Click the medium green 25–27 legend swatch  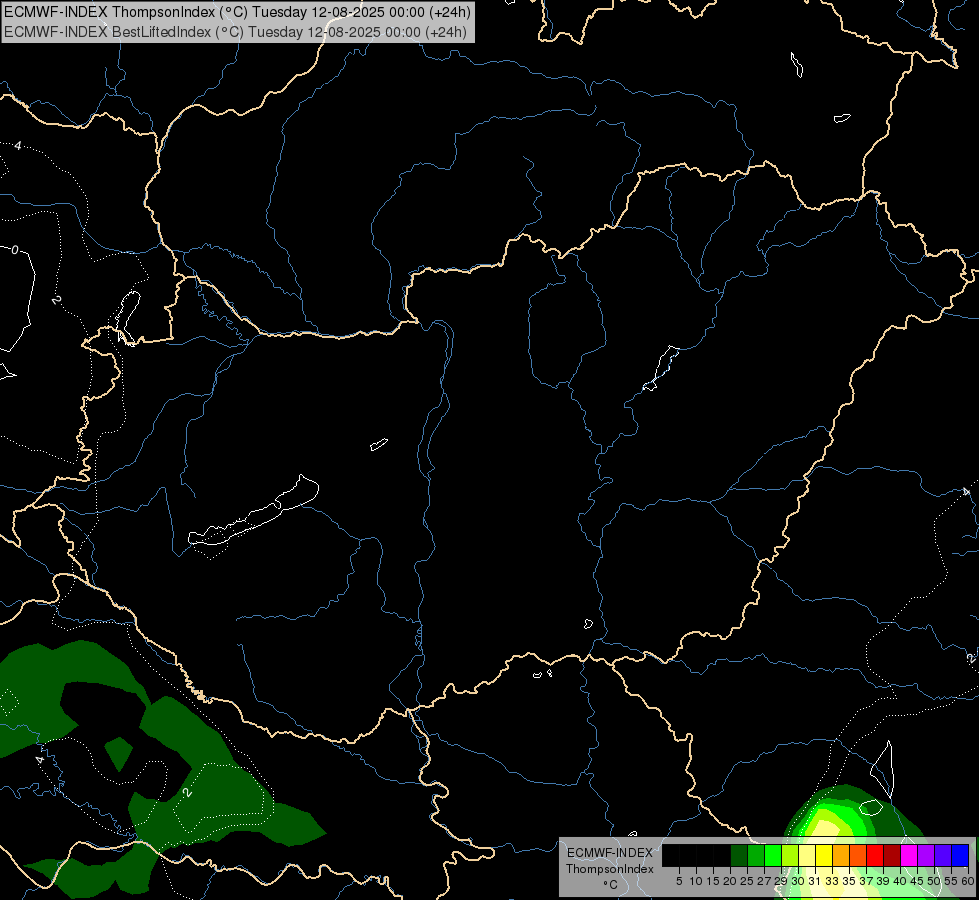755,855
